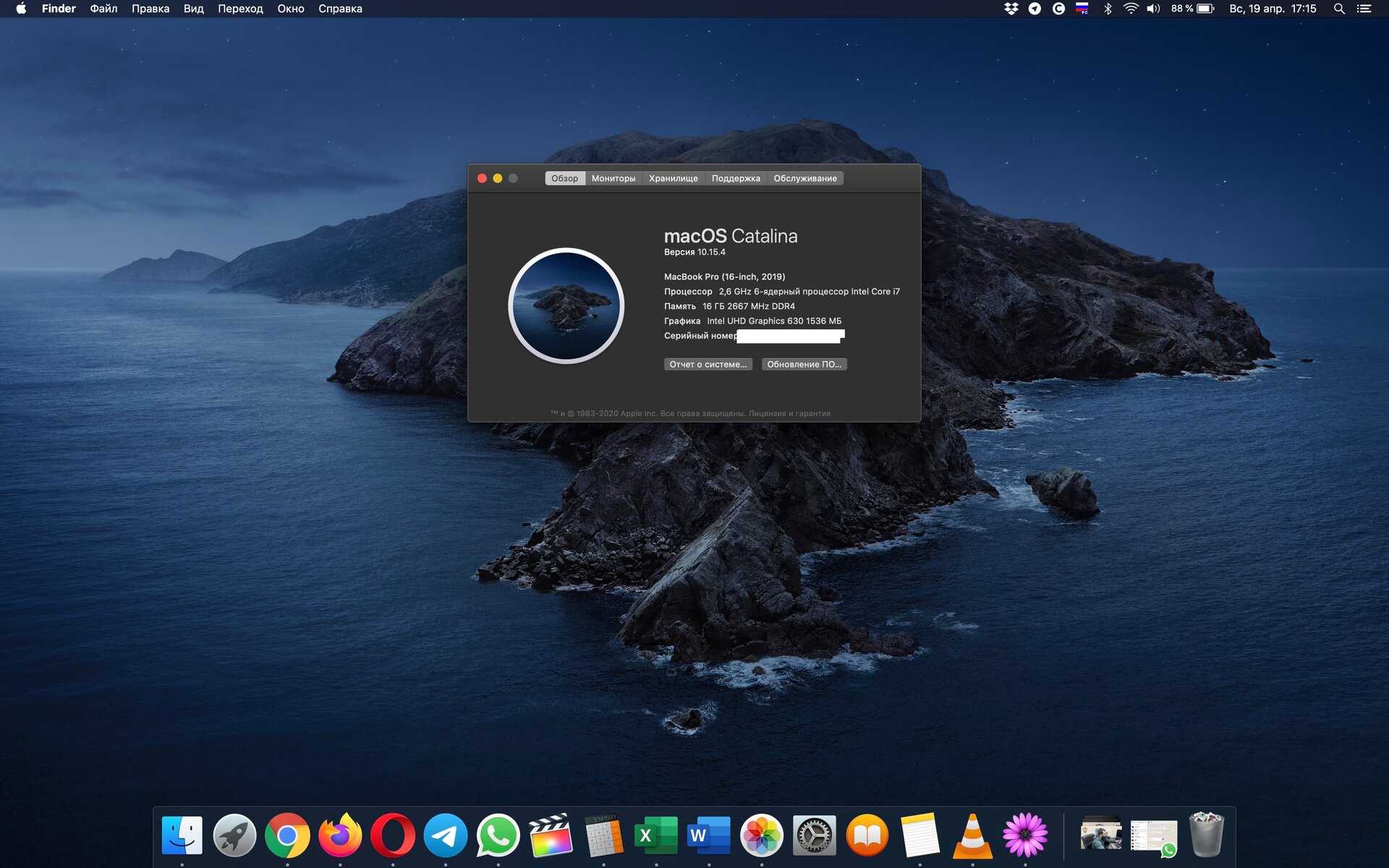Switch to the Обслуживание tab
The image size is (1389, 868).
tap(805, 179)
